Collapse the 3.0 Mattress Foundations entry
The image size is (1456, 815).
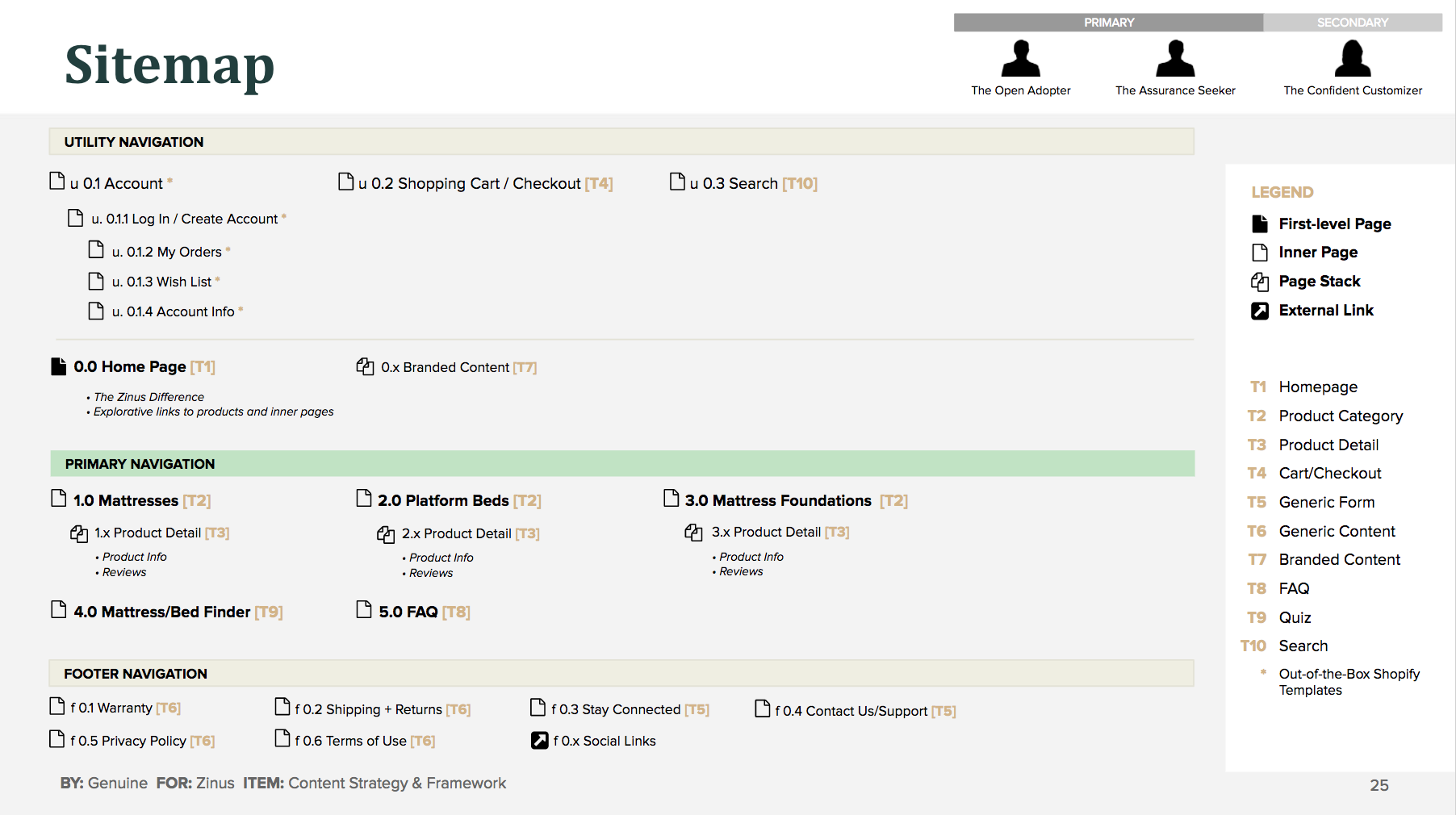pos(778,500)
